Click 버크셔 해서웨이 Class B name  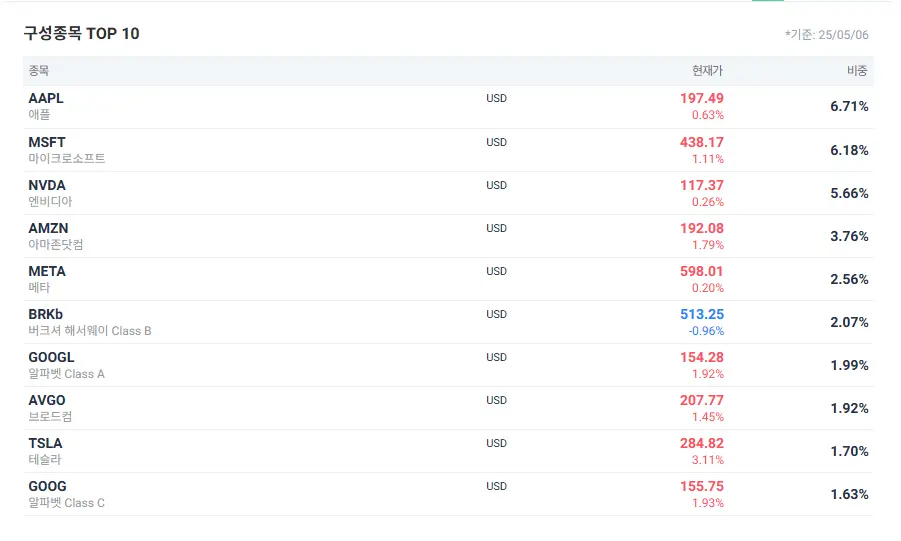90,331
